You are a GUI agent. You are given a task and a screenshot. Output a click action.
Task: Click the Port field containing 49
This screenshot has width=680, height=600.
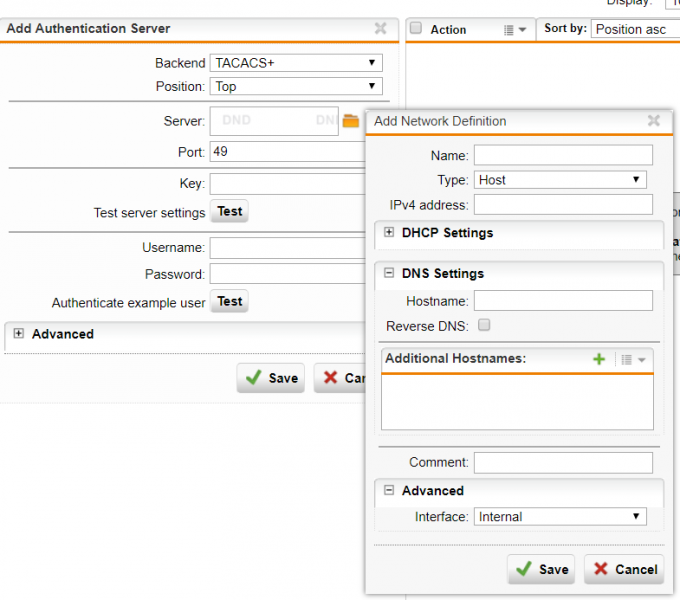pyautogui.click(x=288, y=152)
